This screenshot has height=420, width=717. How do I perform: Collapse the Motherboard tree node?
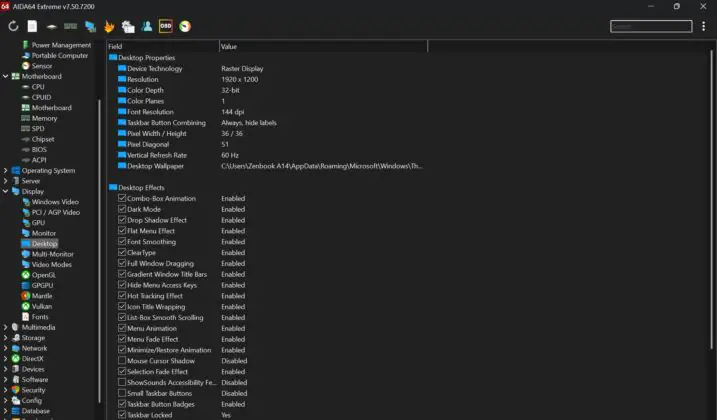click(x=5, y=76)
